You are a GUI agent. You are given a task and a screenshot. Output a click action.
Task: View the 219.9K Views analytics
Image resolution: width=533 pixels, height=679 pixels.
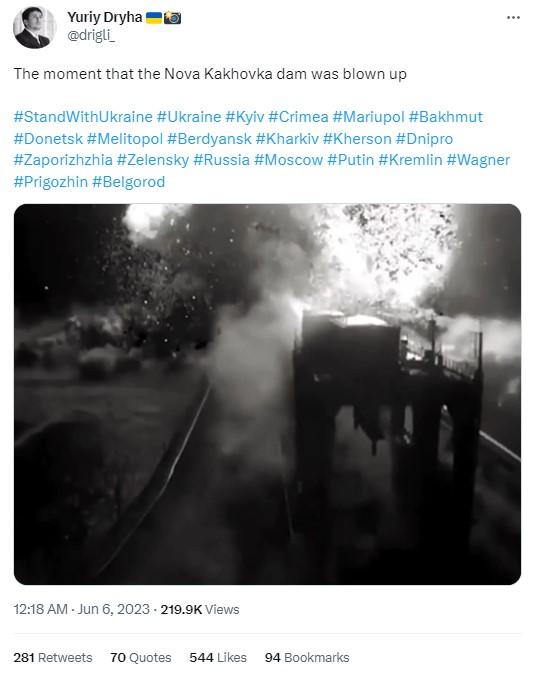[200, 610]
